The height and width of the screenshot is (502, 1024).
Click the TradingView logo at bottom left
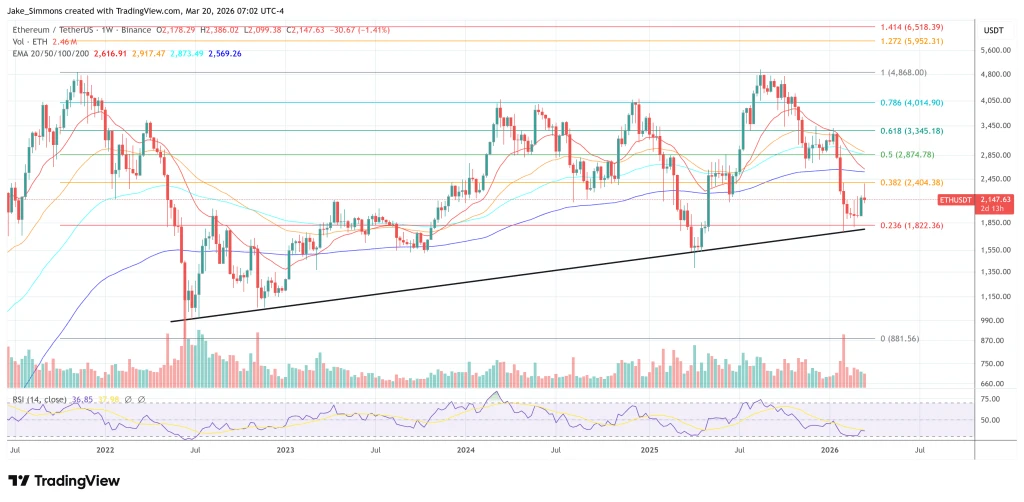(x=64, y=481)
